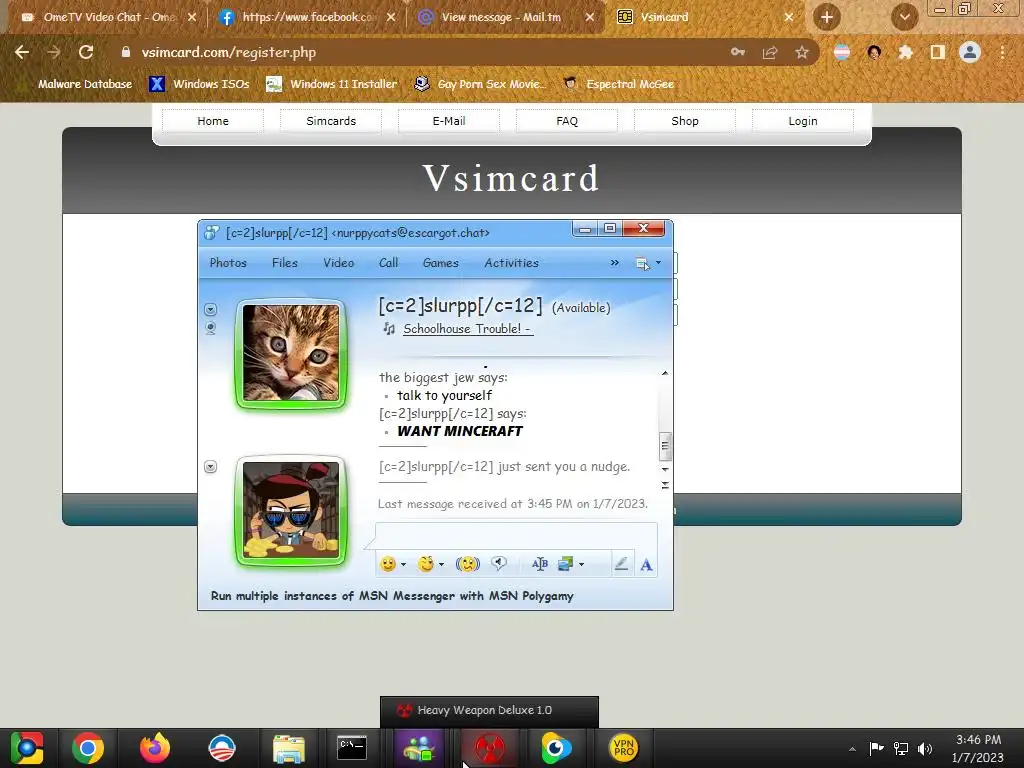Open the Video menu in Messenger

[338, 263]
